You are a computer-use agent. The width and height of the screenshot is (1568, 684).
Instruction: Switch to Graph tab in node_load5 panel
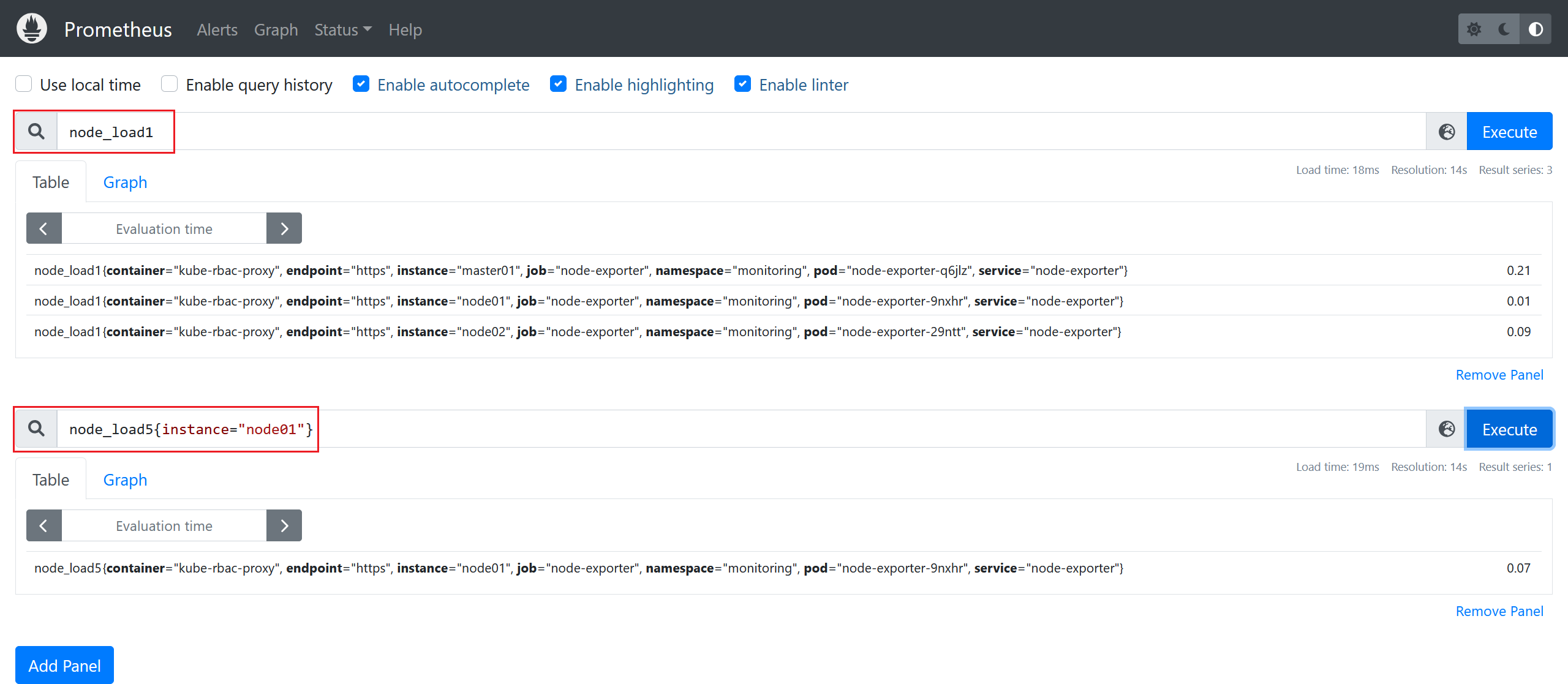pos(125,479)
